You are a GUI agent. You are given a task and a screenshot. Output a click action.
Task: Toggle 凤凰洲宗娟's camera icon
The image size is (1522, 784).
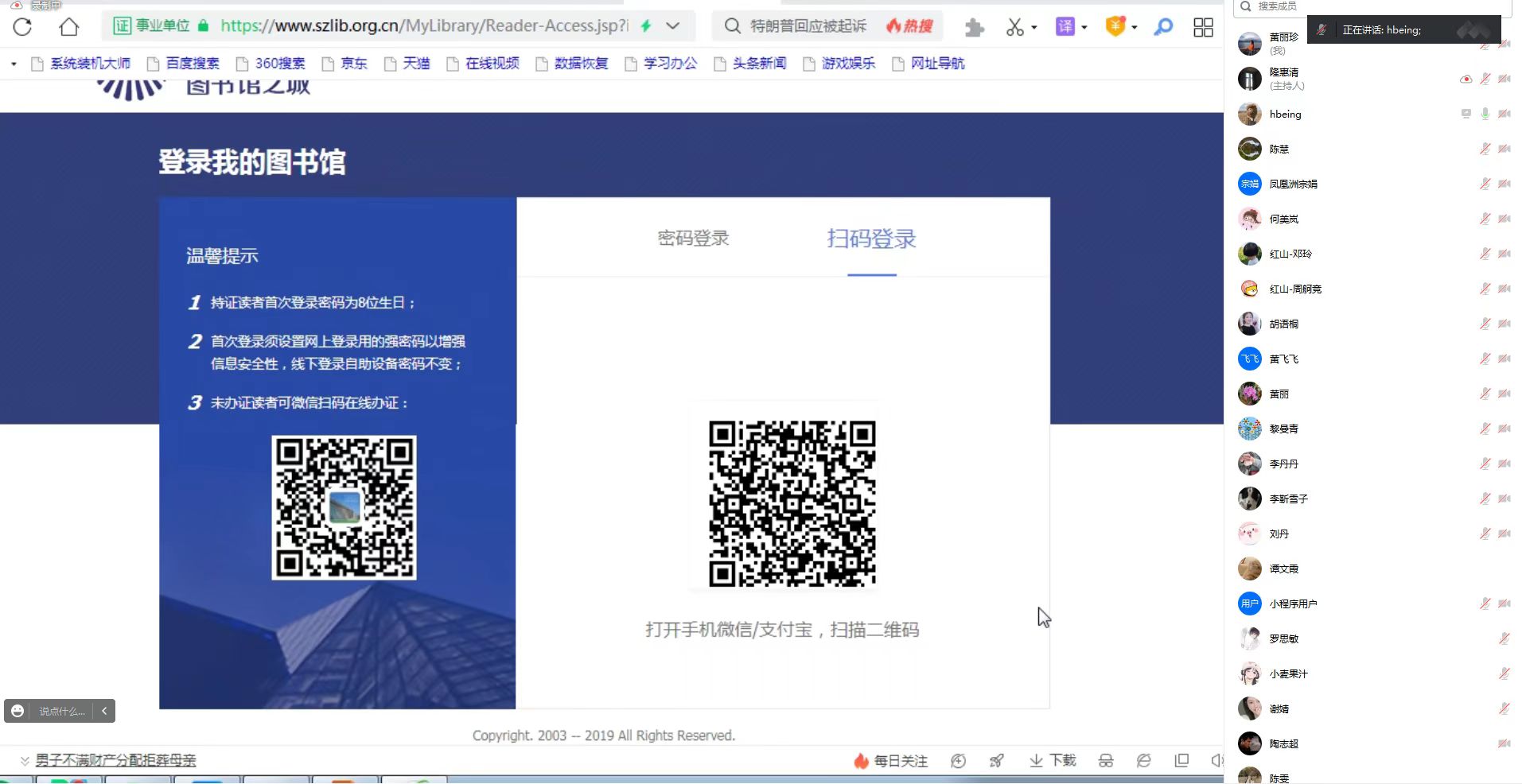[x=1504, y=184]
